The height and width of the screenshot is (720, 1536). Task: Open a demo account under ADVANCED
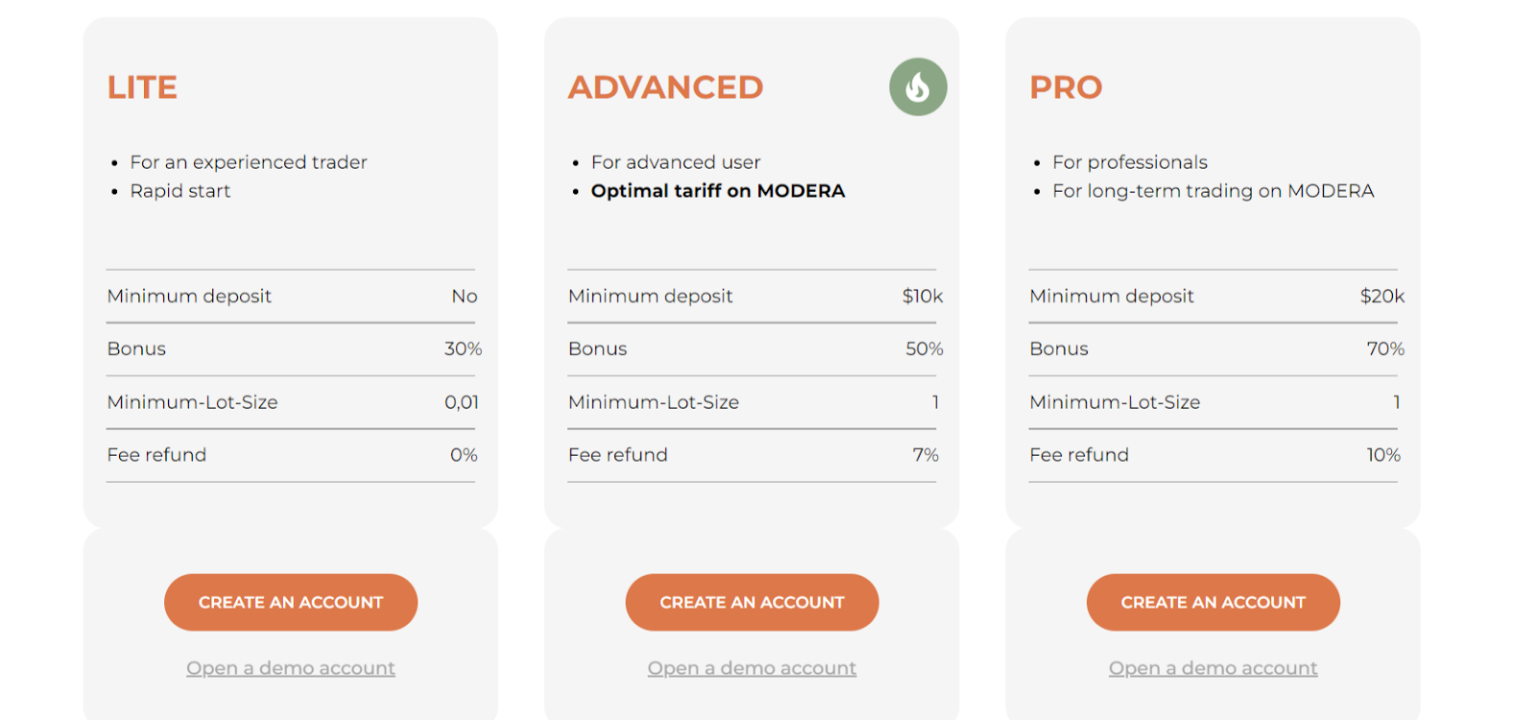751,668
